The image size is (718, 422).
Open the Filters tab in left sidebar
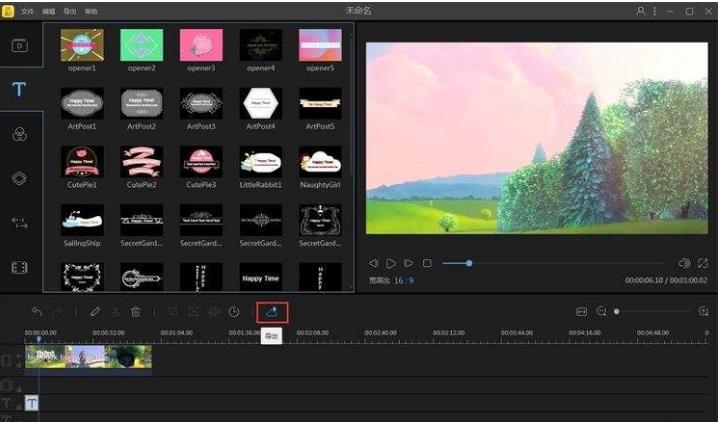(19, 135)
